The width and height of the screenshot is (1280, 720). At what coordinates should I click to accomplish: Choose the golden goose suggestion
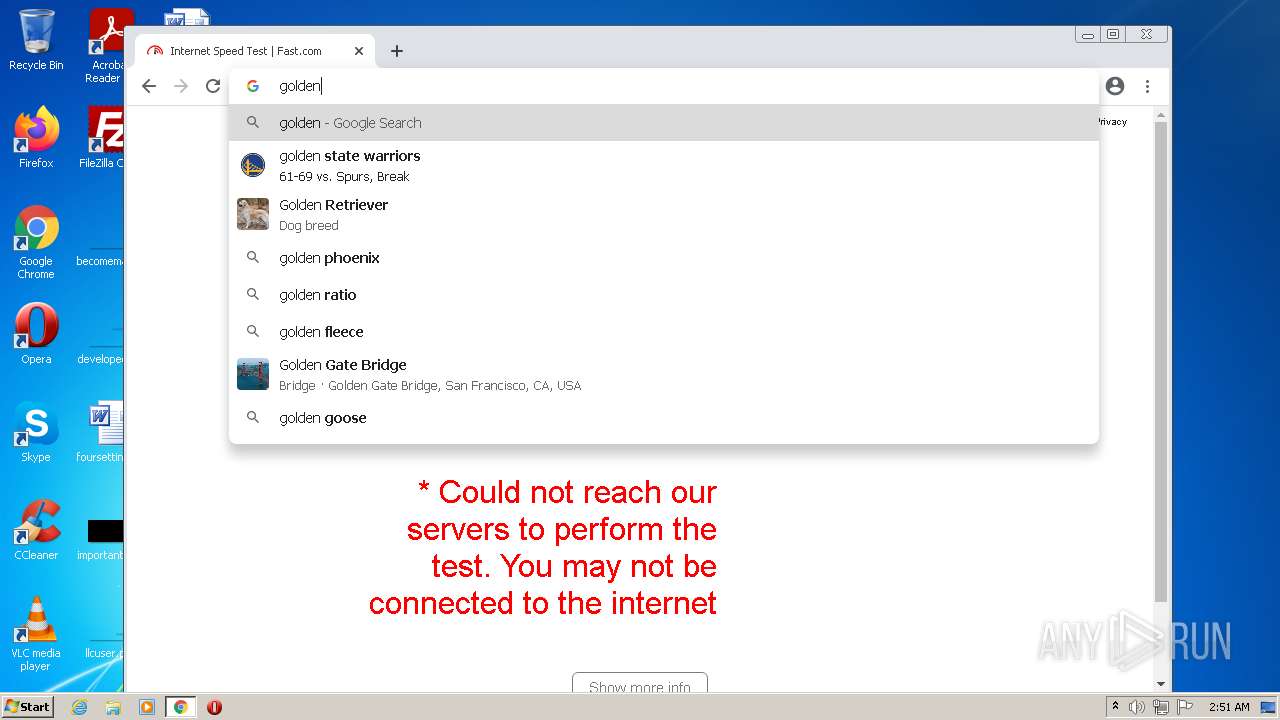[664, 418]
